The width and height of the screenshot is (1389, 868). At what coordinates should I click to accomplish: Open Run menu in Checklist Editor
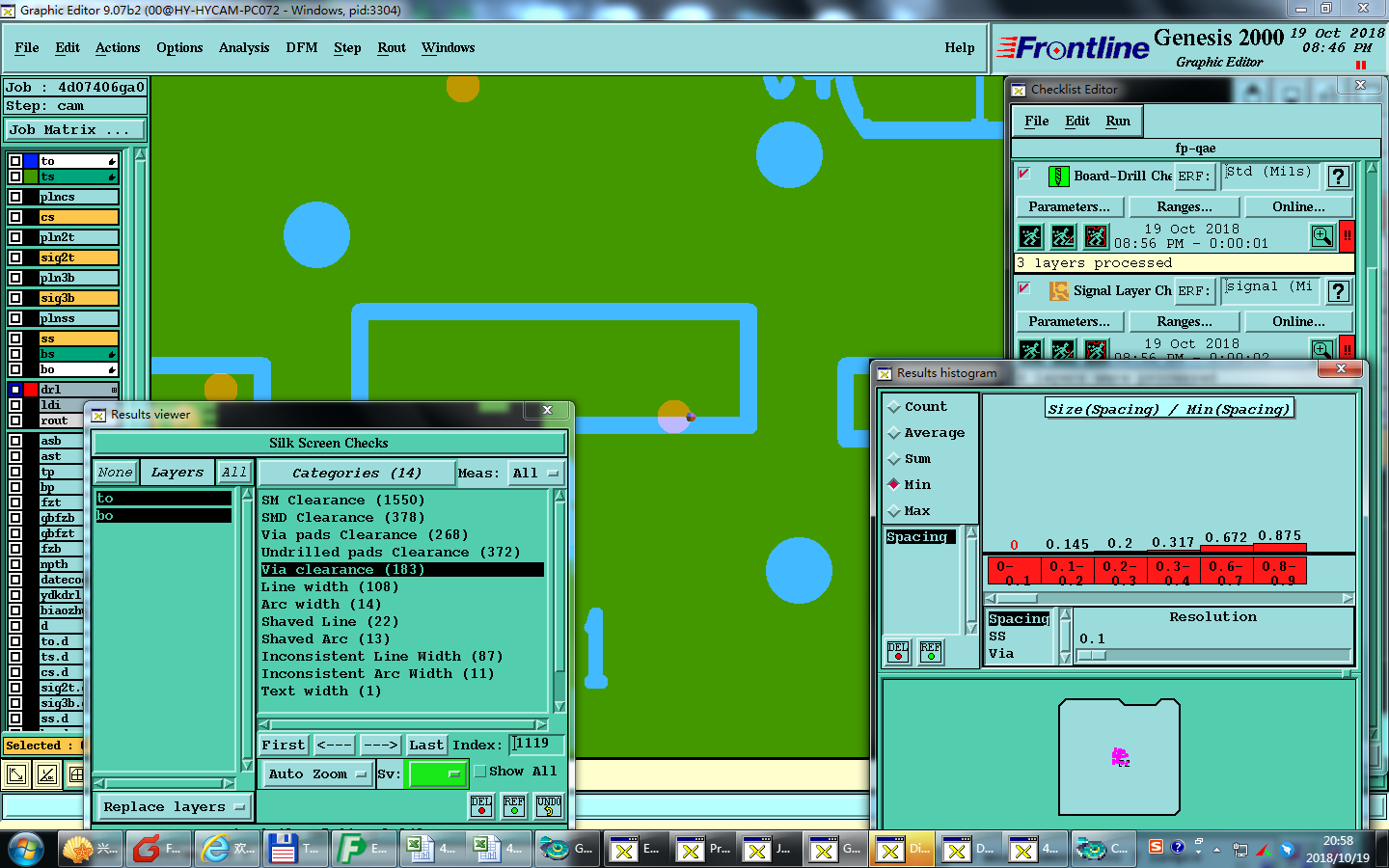(x=1118, y=121)
